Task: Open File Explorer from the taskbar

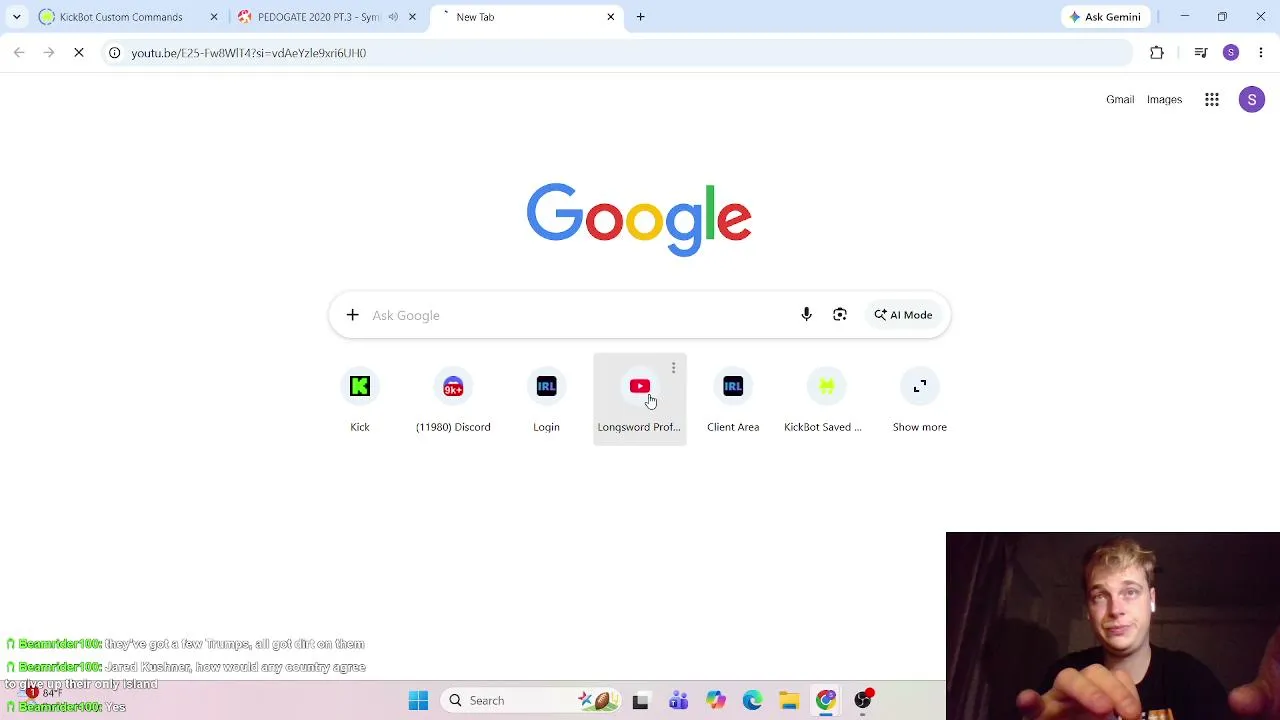Action: point(789,701)
